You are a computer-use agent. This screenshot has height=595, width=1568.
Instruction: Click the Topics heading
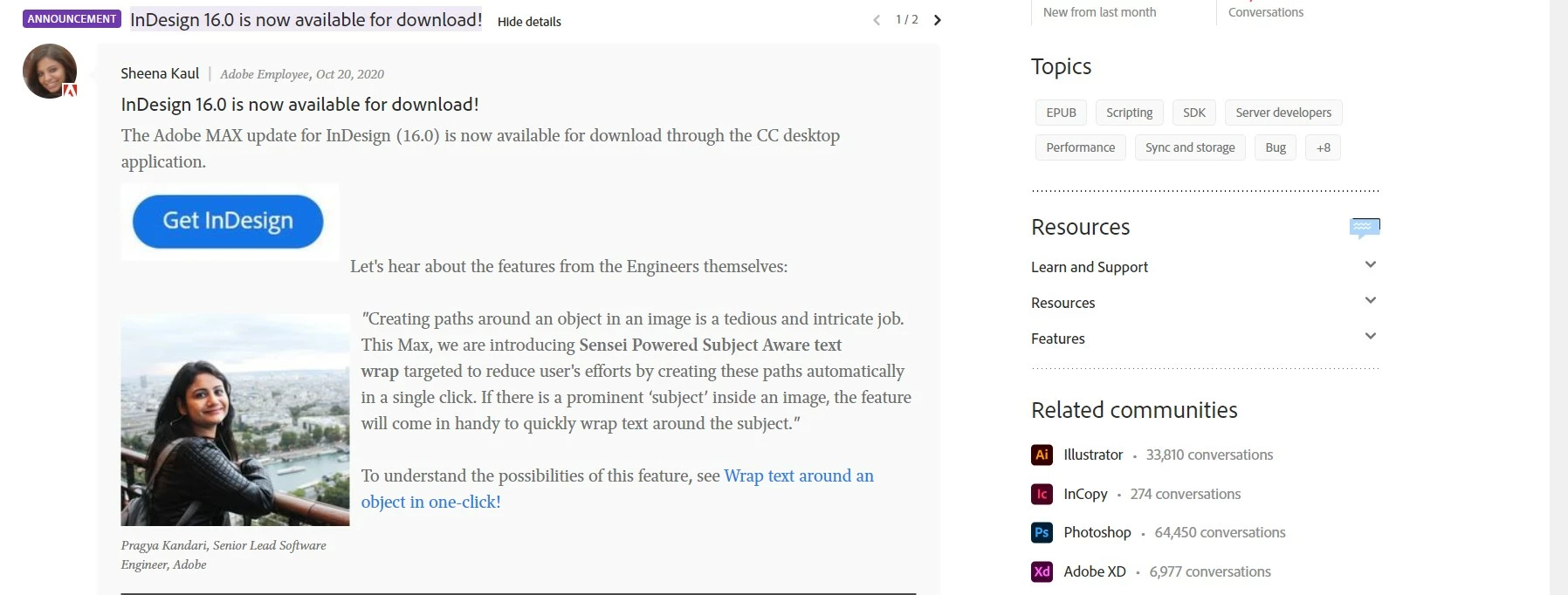pos(1061,66)
